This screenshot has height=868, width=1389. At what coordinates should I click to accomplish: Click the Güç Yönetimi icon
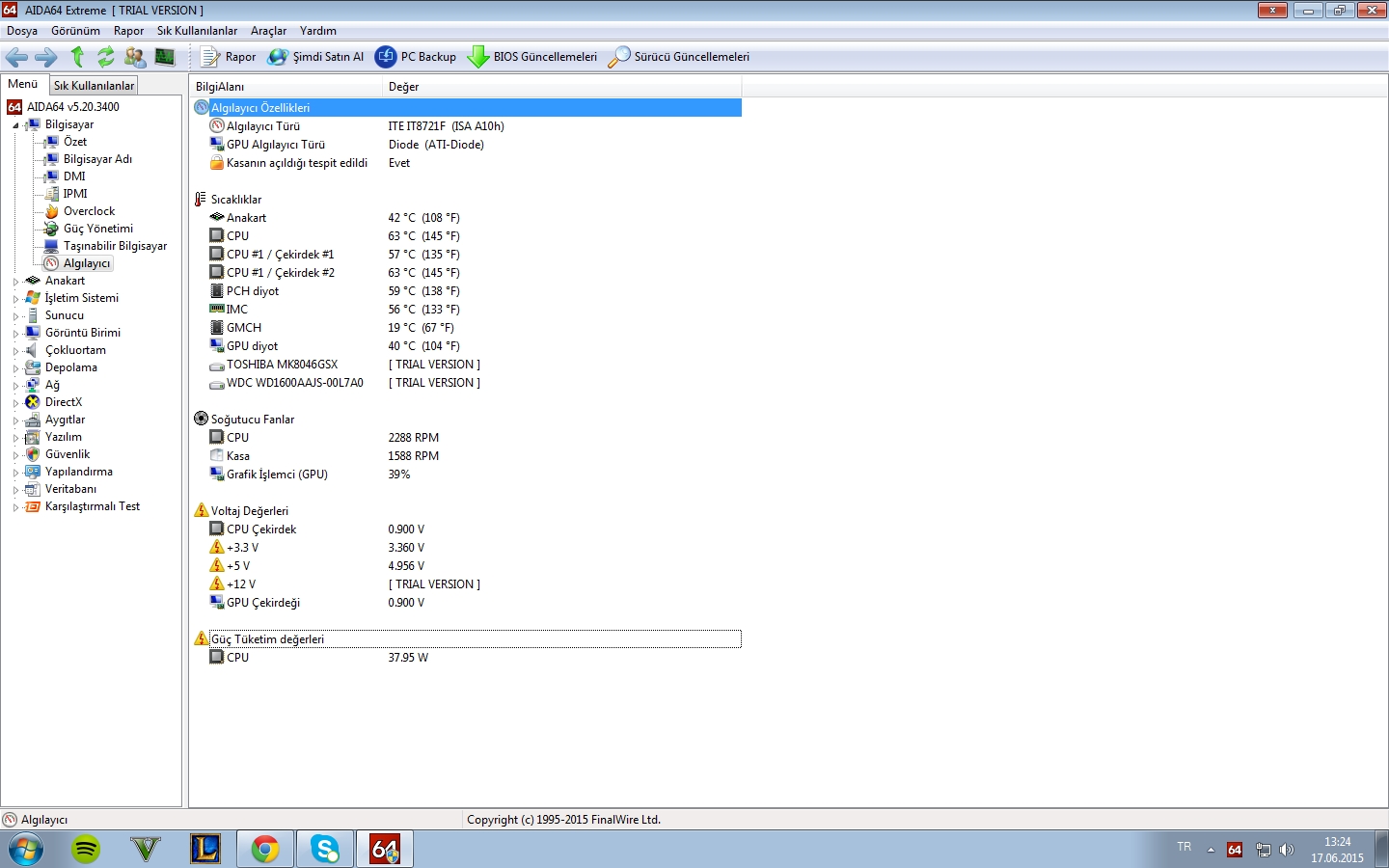pyautogui.click(x=51, y=229)
